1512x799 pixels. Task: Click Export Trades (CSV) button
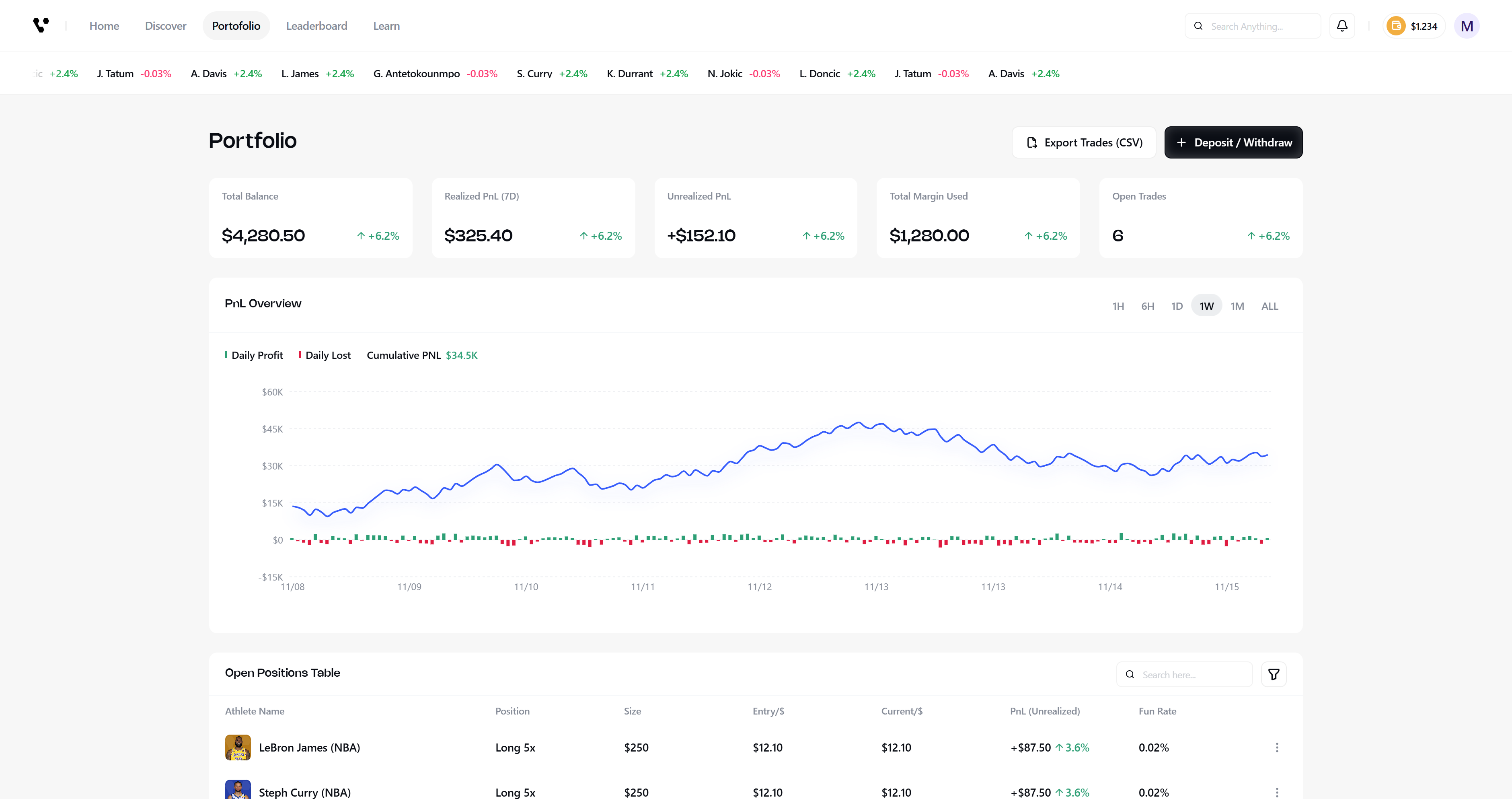[1083, 143]
